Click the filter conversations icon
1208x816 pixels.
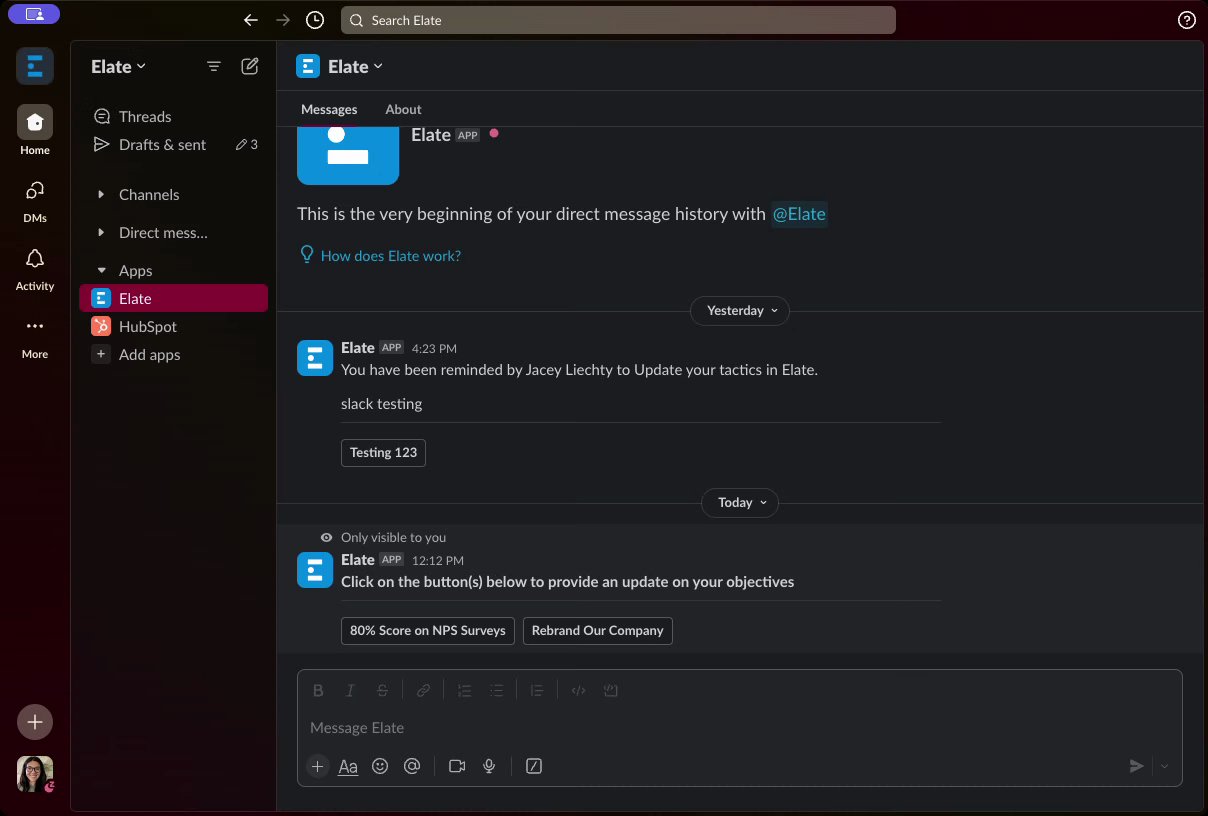(214, 66)
